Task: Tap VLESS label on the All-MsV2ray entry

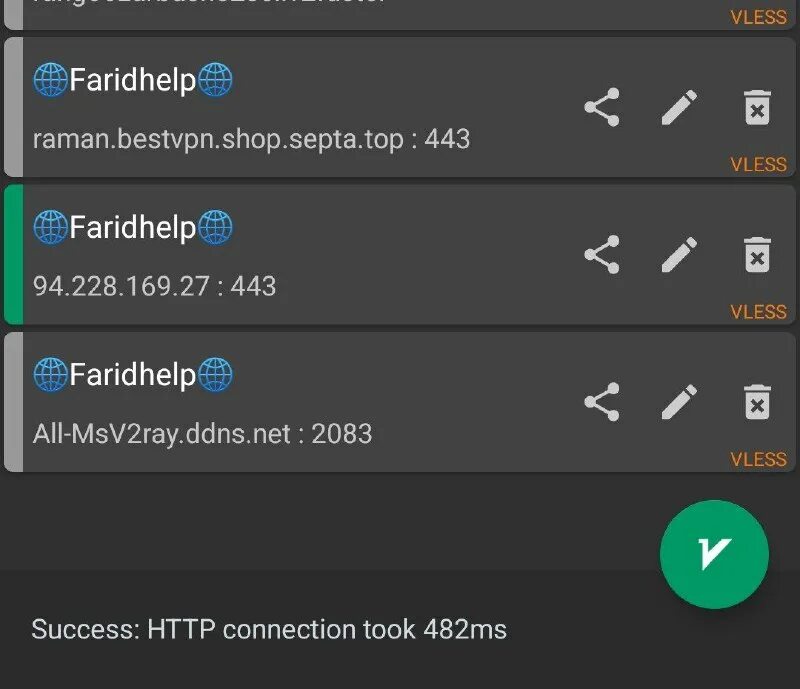Action: click(758, 459)
